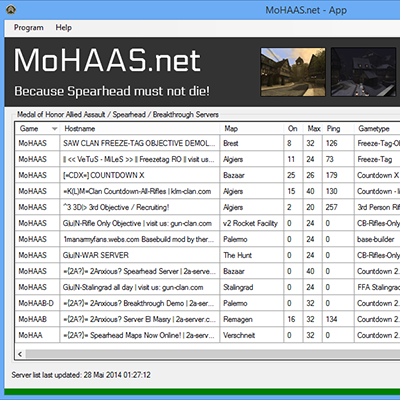This screenshot has width=400, height=400.
Task: Click the dark night map thumbnail
Action: click(364, 72)
